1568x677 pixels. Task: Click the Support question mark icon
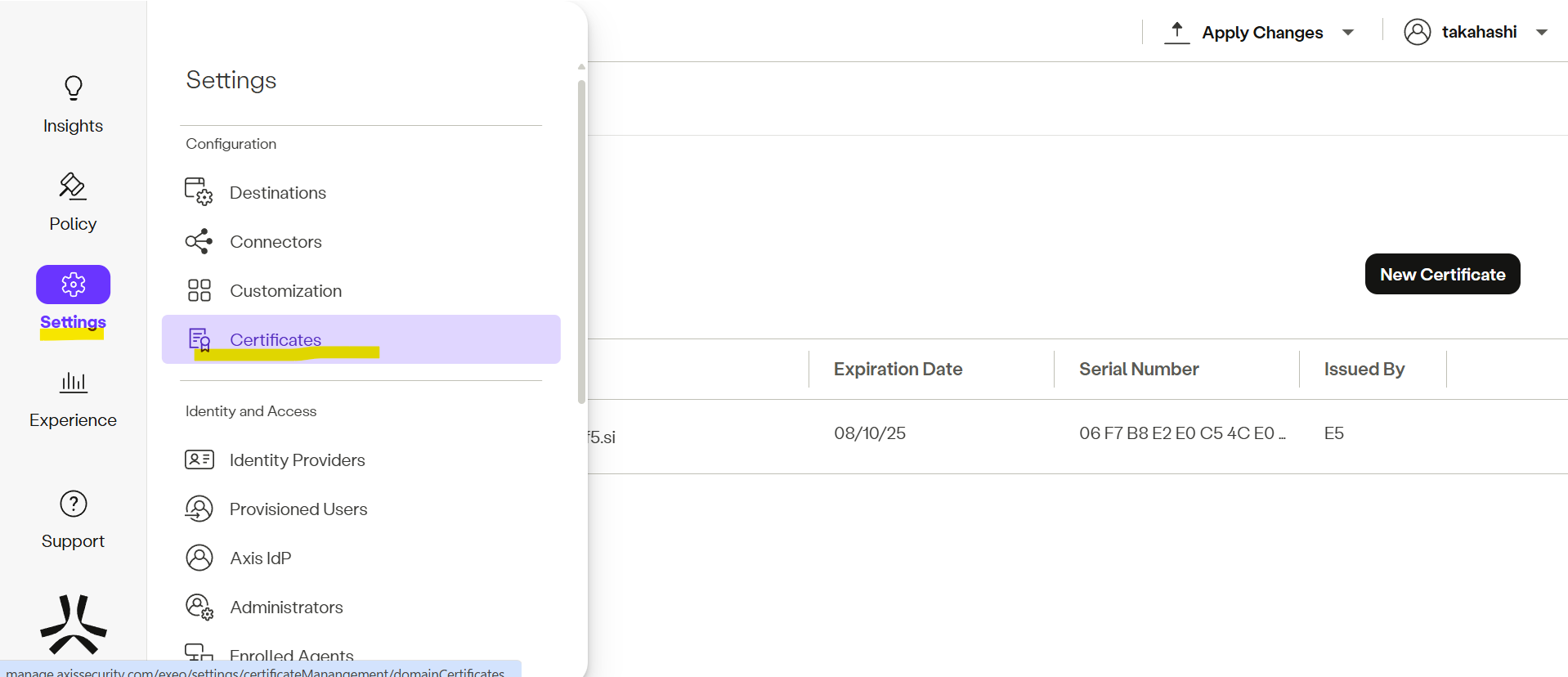coord(73,504)
